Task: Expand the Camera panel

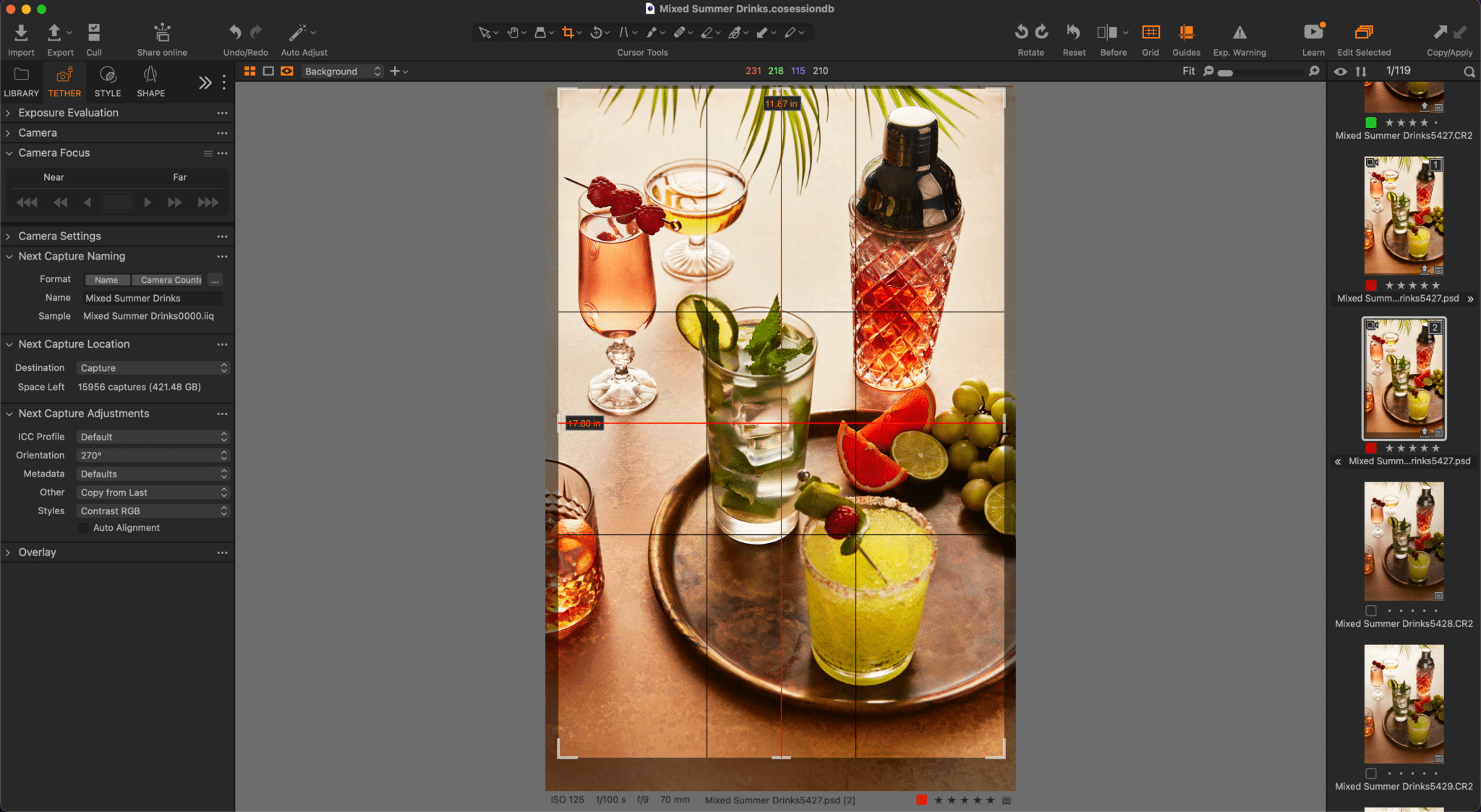Action: [x=9, y=133]
